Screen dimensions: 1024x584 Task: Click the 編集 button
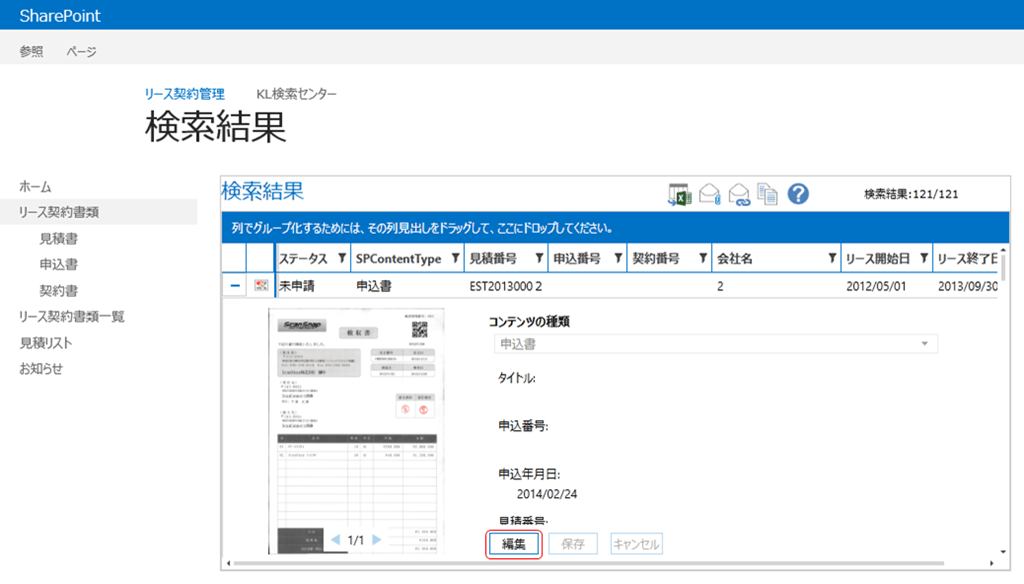click(x=513, y=543)
